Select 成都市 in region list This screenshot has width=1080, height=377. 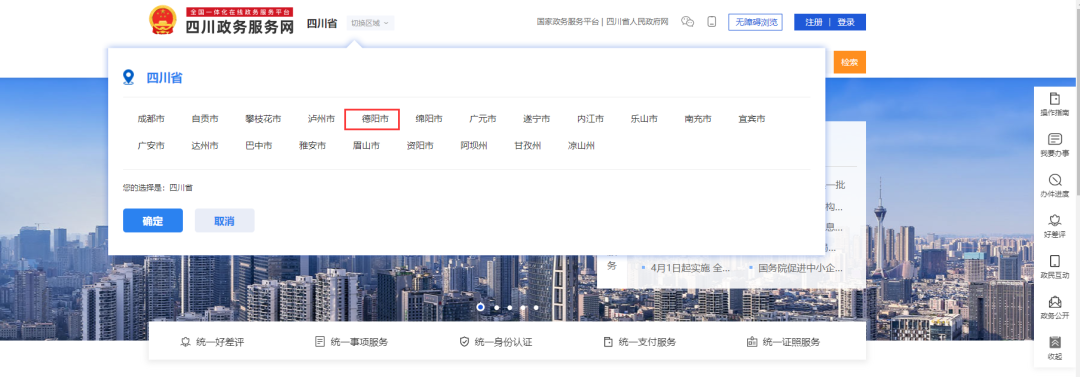(x=151, y=119)
